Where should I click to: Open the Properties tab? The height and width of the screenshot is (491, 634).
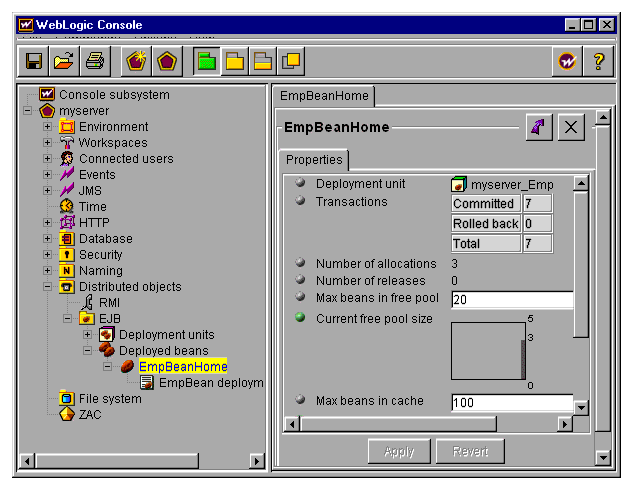click(x=314, y=160)
